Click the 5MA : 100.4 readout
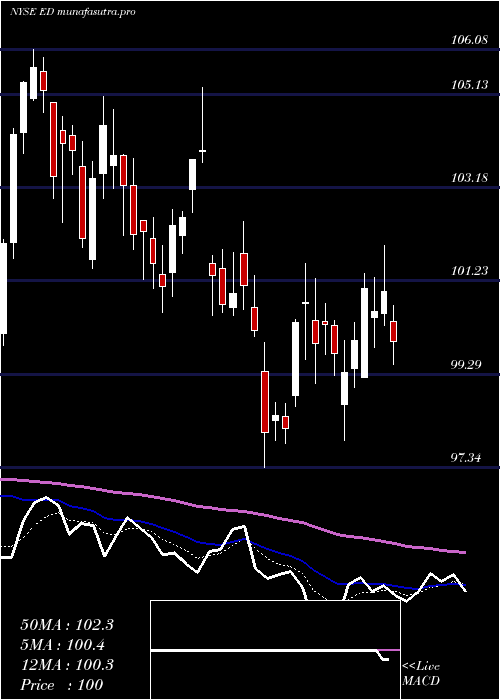Viewport: 500px width, 700px height. 63,645
